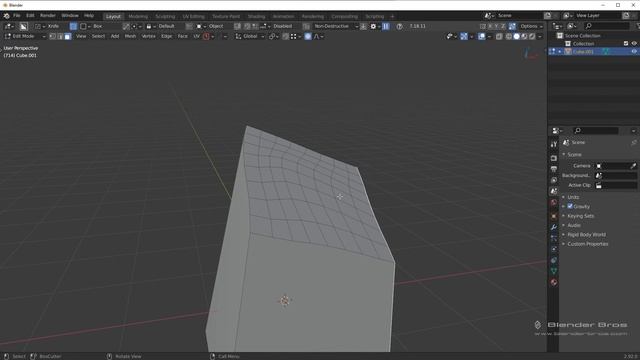640x360 pixels.
Task: Select the edge select mode icon
Action: click(60, 36)
